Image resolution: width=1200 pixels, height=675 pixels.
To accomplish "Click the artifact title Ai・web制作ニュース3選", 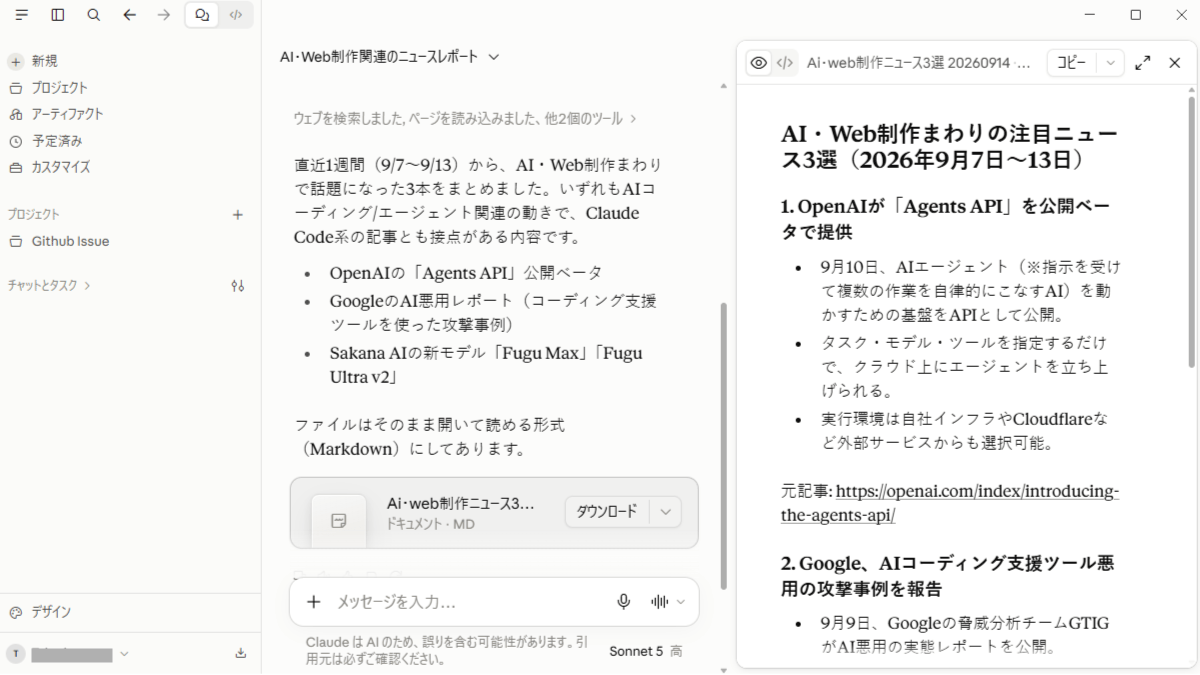I will [918, 63].
